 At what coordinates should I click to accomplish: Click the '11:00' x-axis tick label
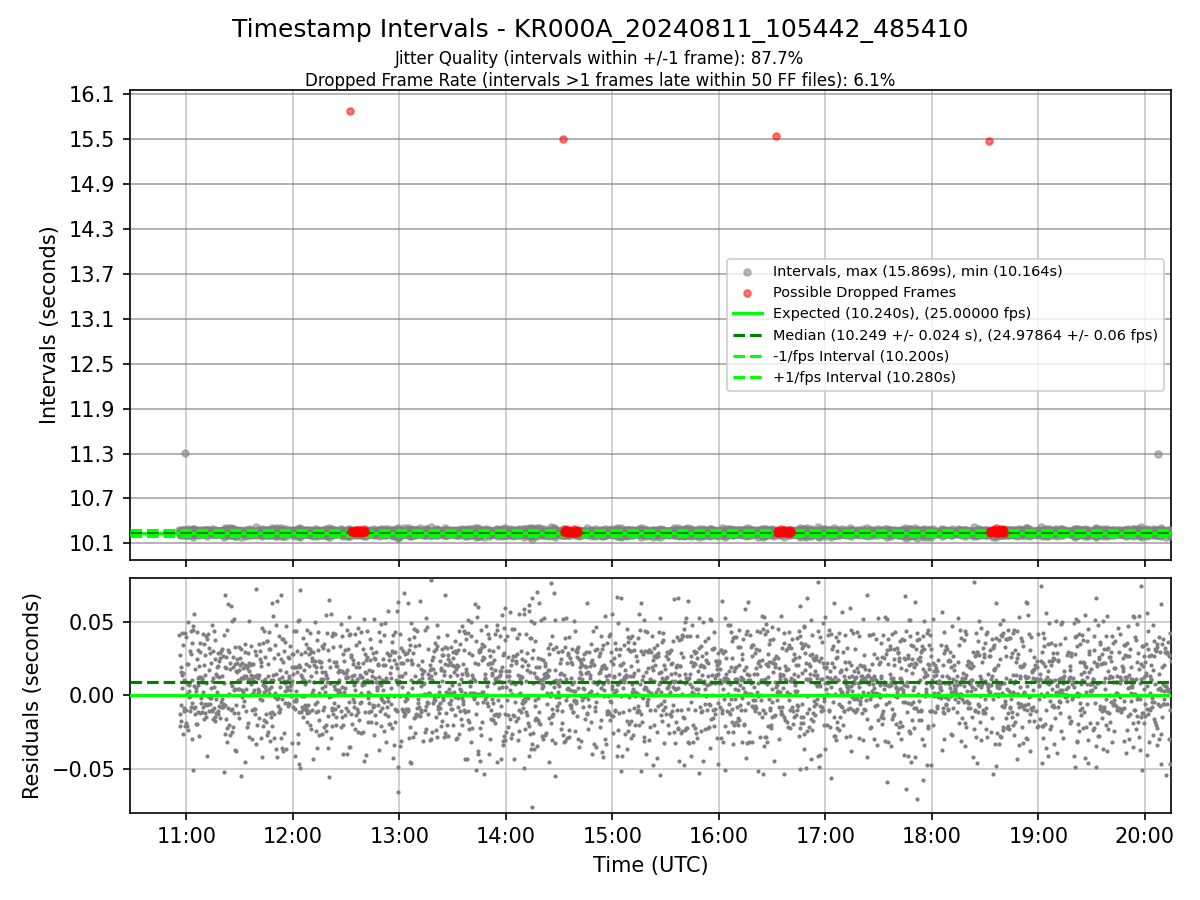click(186, 835)
